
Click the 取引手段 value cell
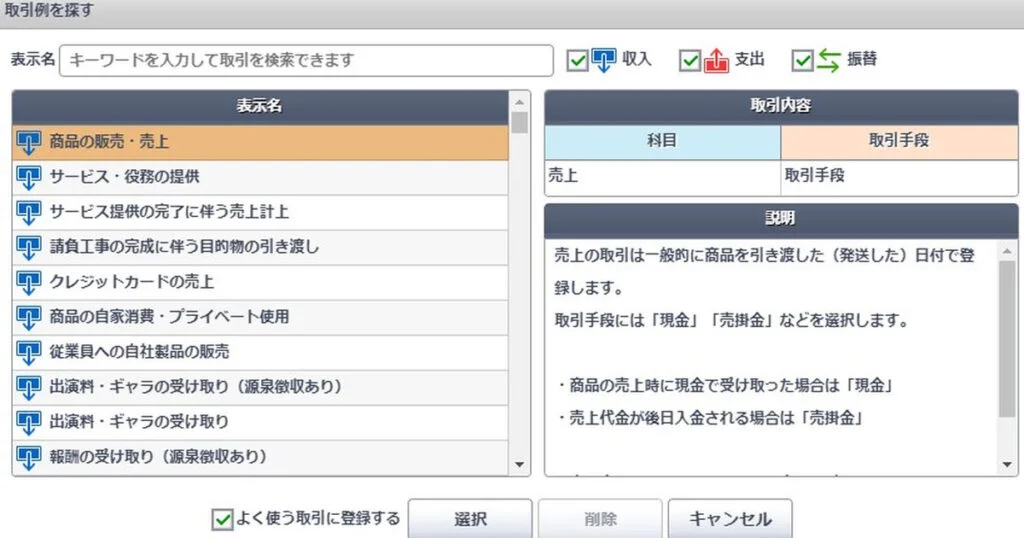tap(899, 176)
